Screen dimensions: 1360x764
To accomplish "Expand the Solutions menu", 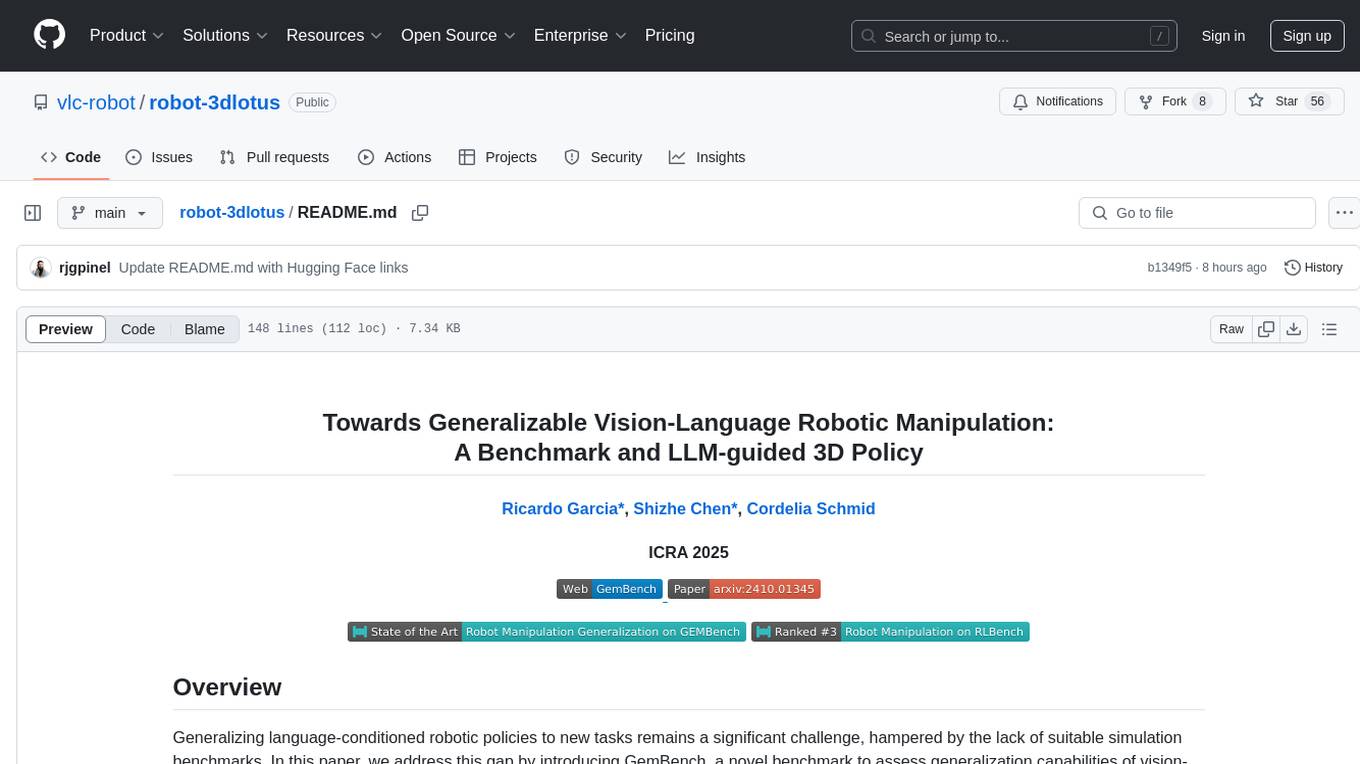I will tap(225, 35).
